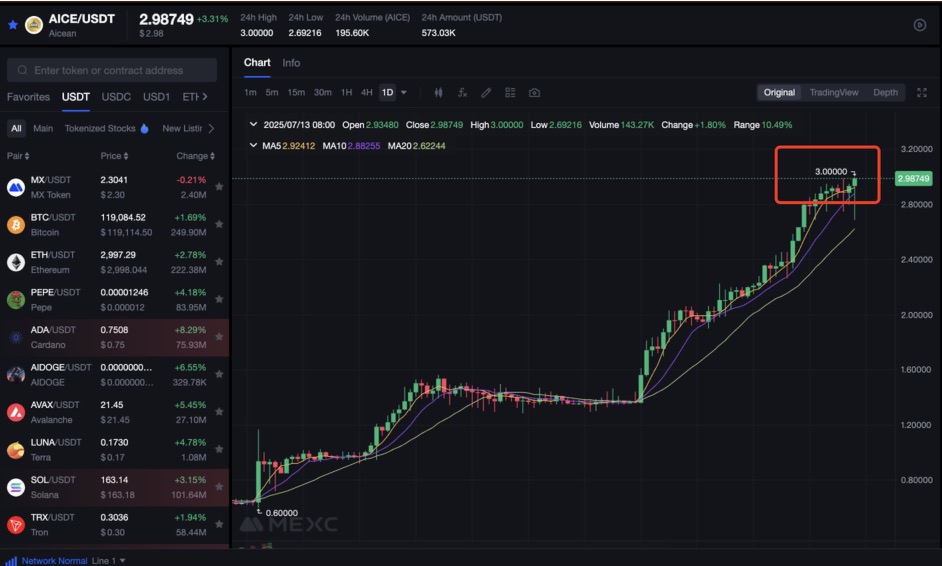Open the chart layout grid icon
The image size is (942, 566).
coord(510,93)
